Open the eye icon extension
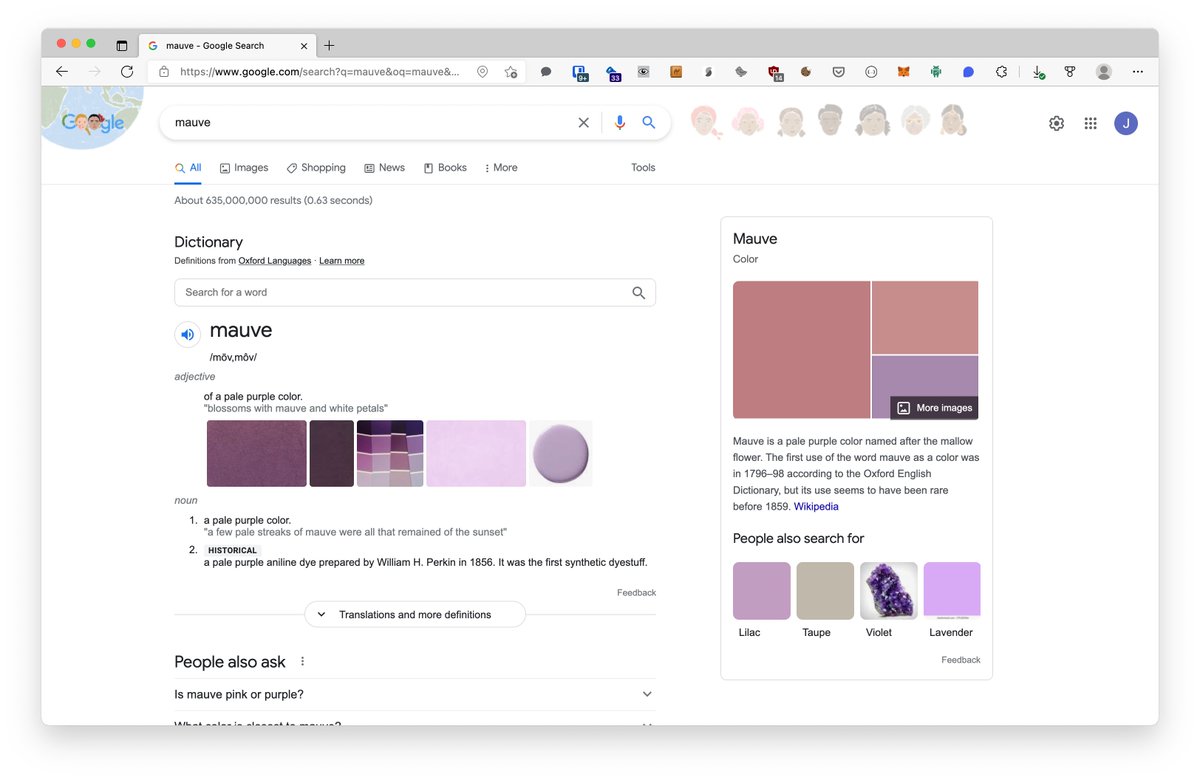This screenshot has height=780, width=1200. 644,72
